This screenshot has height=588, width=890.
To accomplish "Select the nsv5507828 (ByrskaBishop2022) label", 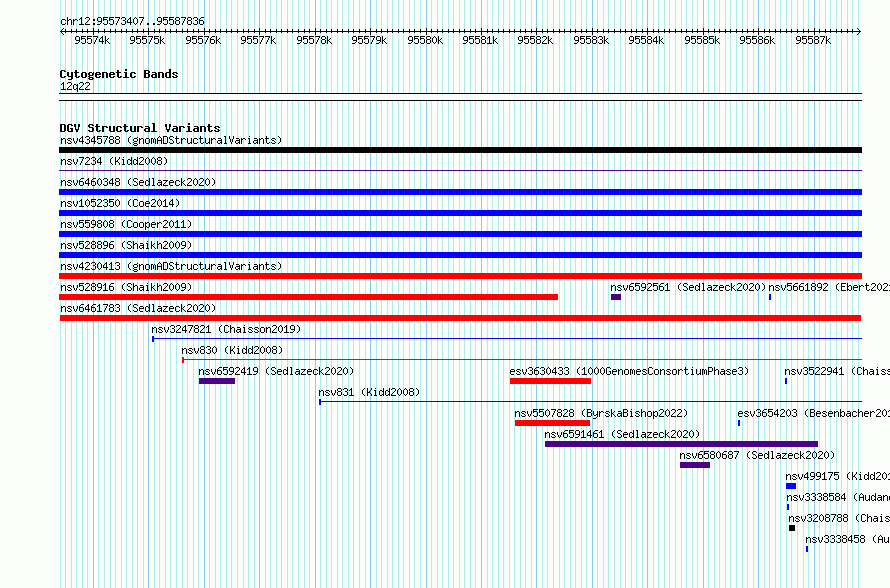I will tap(601, 413).
